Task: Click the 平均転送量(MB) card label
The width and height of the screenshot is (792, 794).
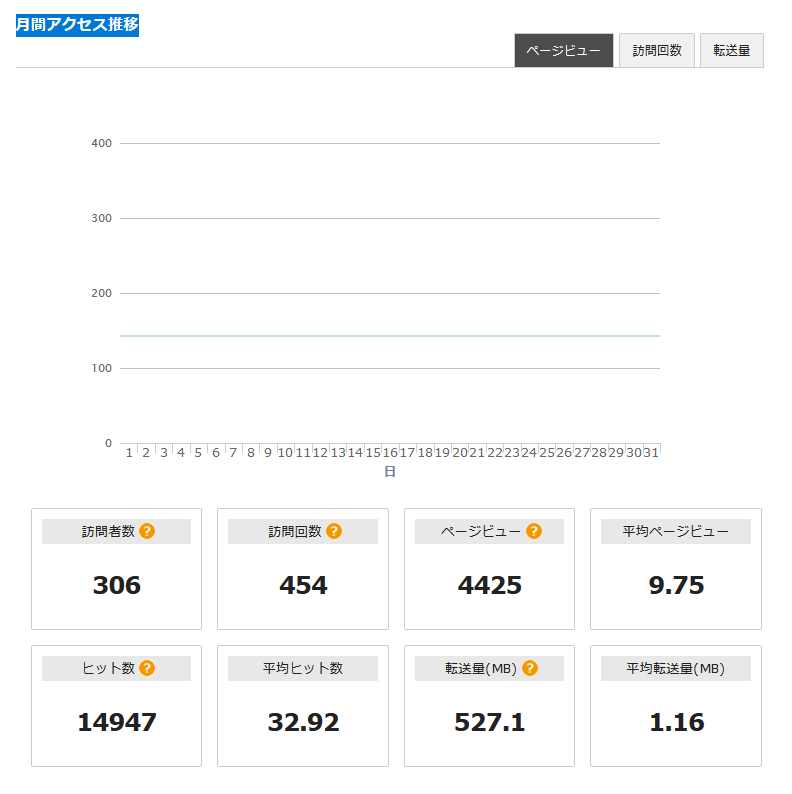Action: (x=676, y=668)
